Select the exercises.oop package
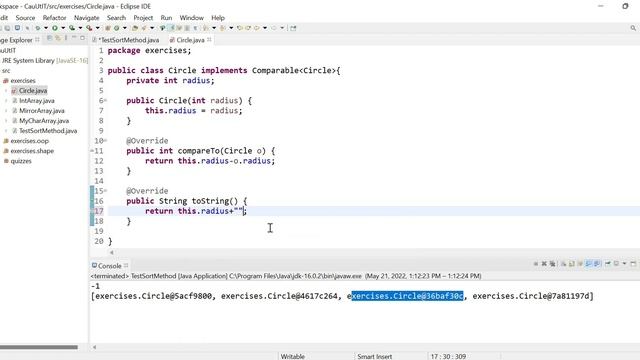Viewport: 640px width, 360px height. pyautogui.click(x=29, y=141)
